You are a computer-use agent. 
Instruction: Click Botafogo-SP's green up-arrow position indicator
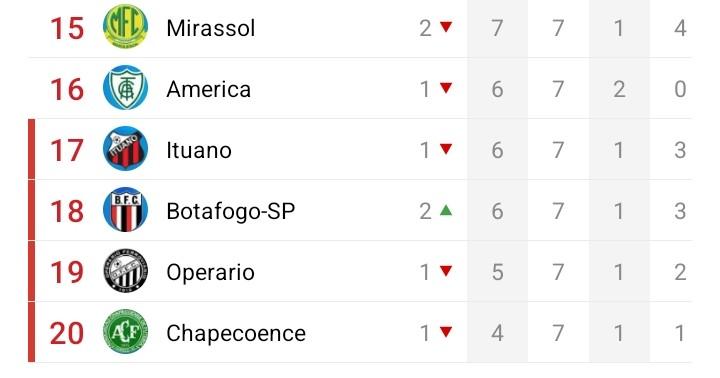point(446,210)
